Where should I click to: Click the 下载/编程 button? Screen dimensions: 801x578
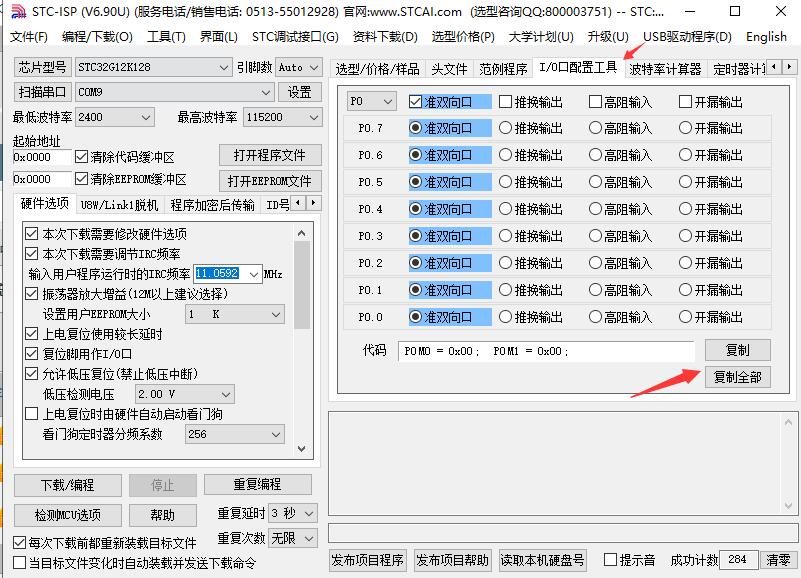(67, 485)
